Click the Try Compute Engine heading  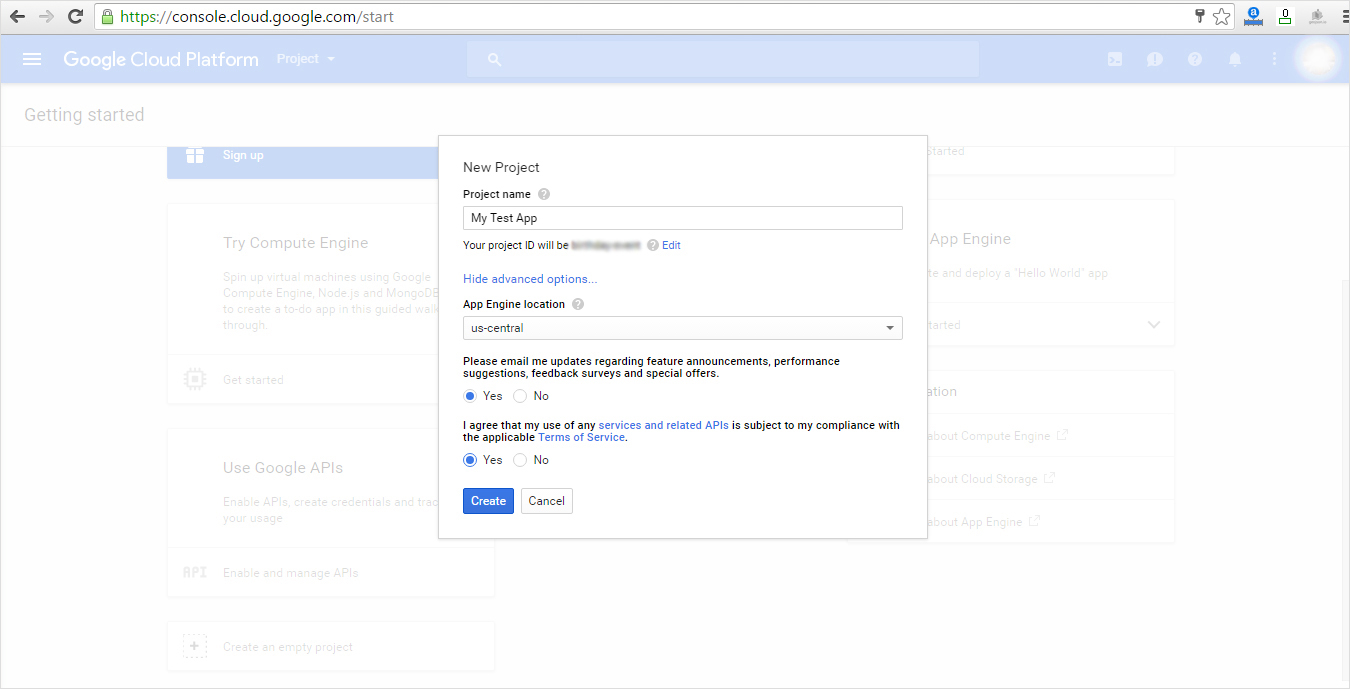[x=296, y=243]
